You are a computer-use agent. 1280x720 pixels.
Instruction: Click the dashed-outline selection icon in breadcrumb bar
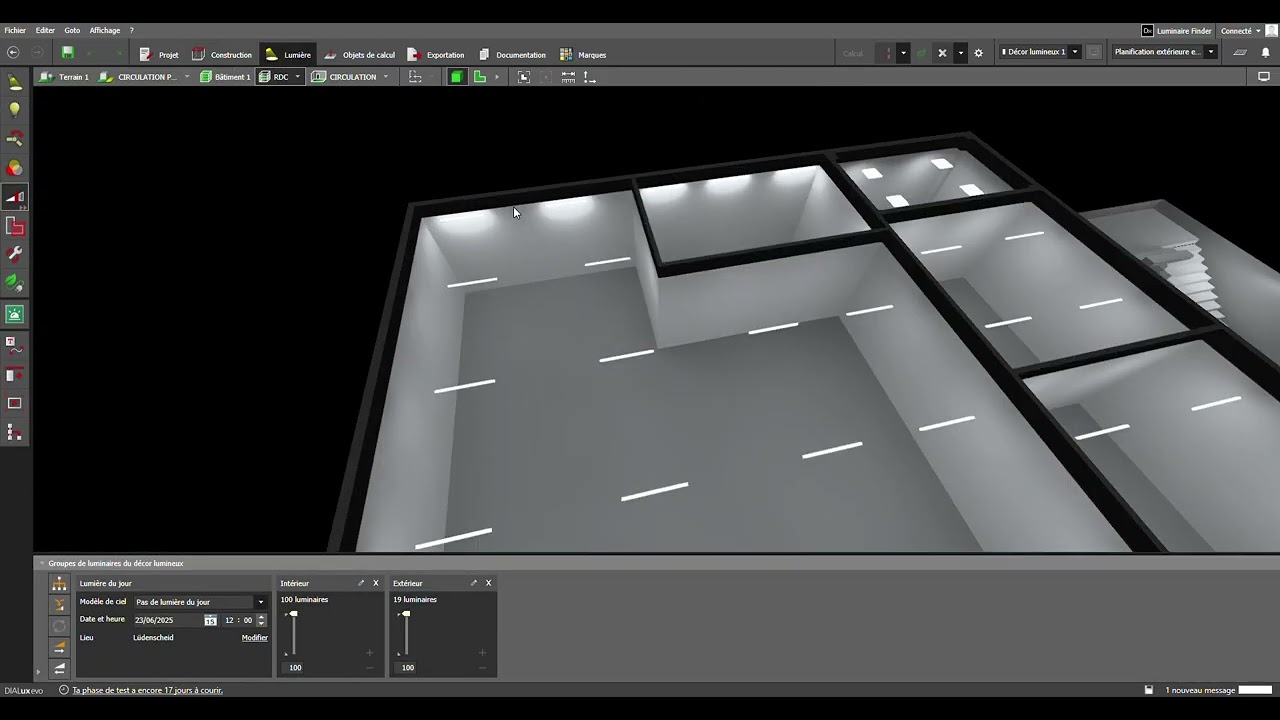click(x=415, y=77)
